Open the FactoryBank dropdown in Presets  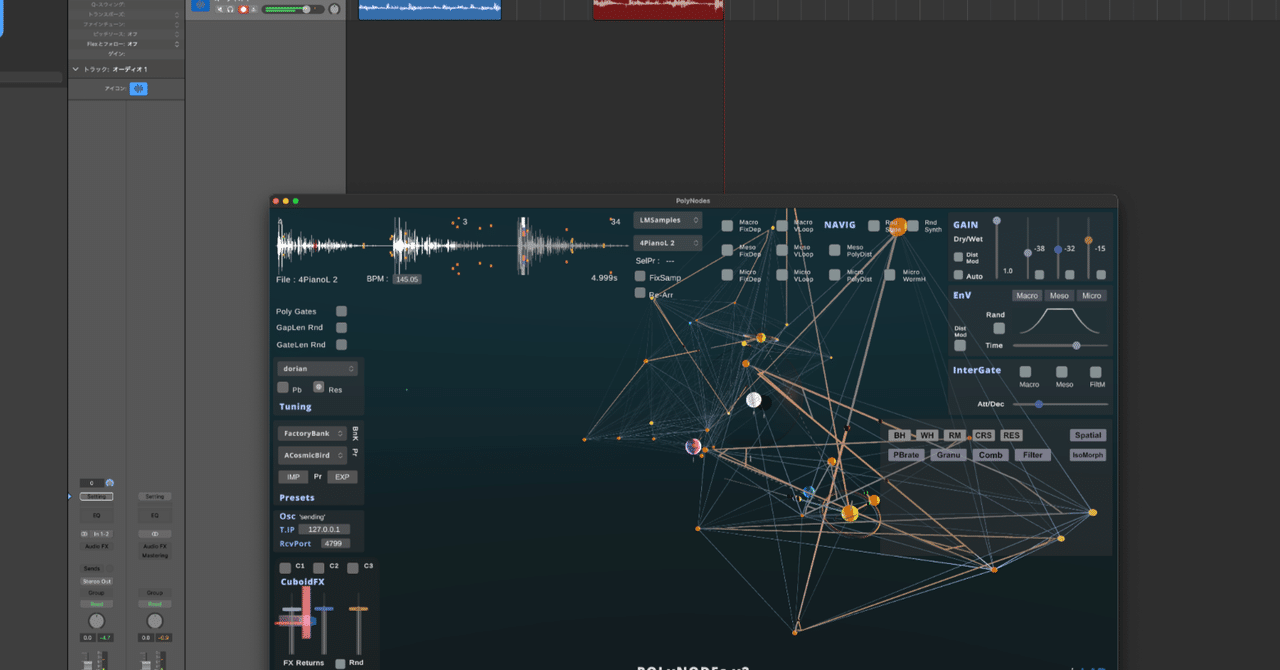pos(311,433)
